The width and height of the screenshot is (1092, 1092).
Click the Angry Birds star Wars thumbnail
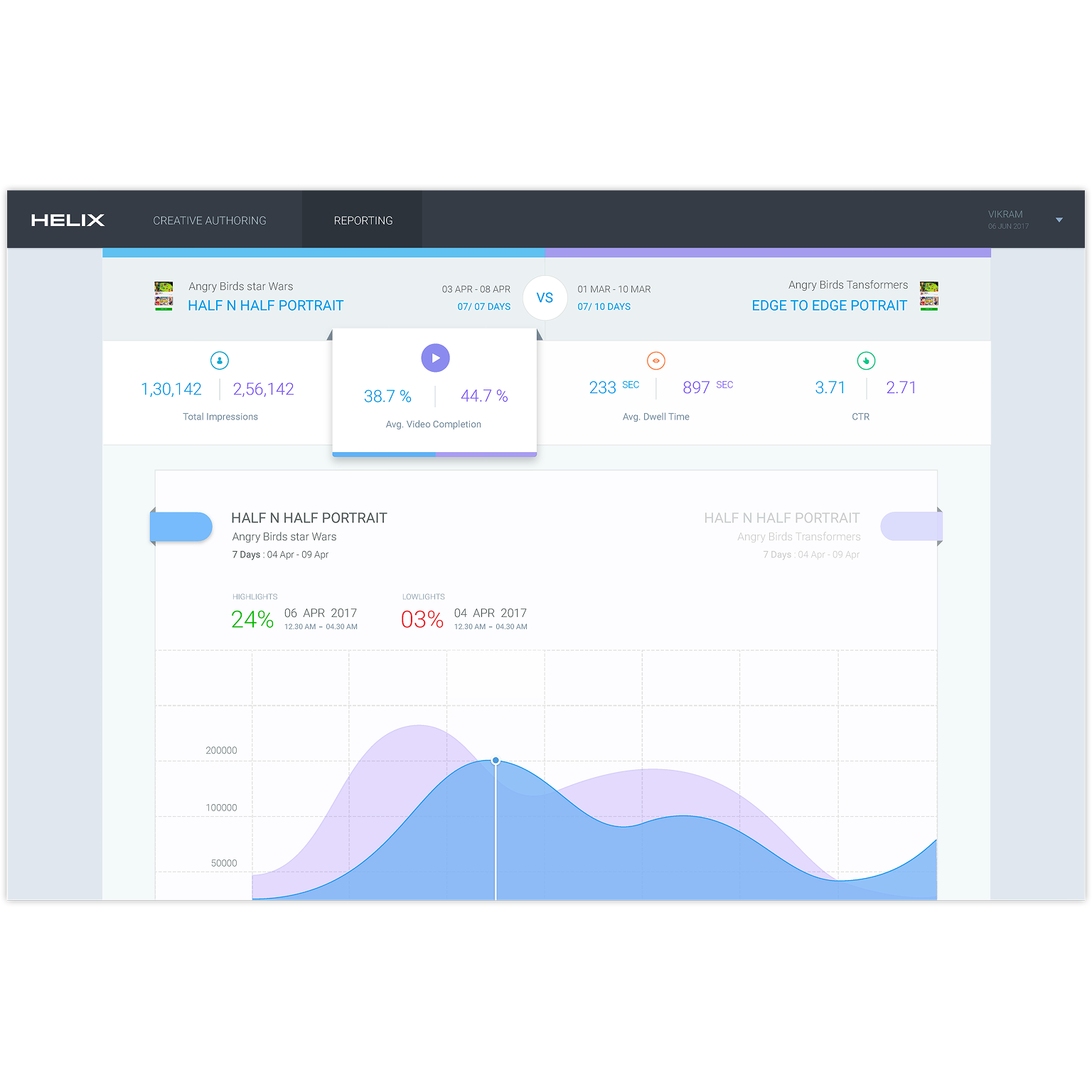point(164,296)
